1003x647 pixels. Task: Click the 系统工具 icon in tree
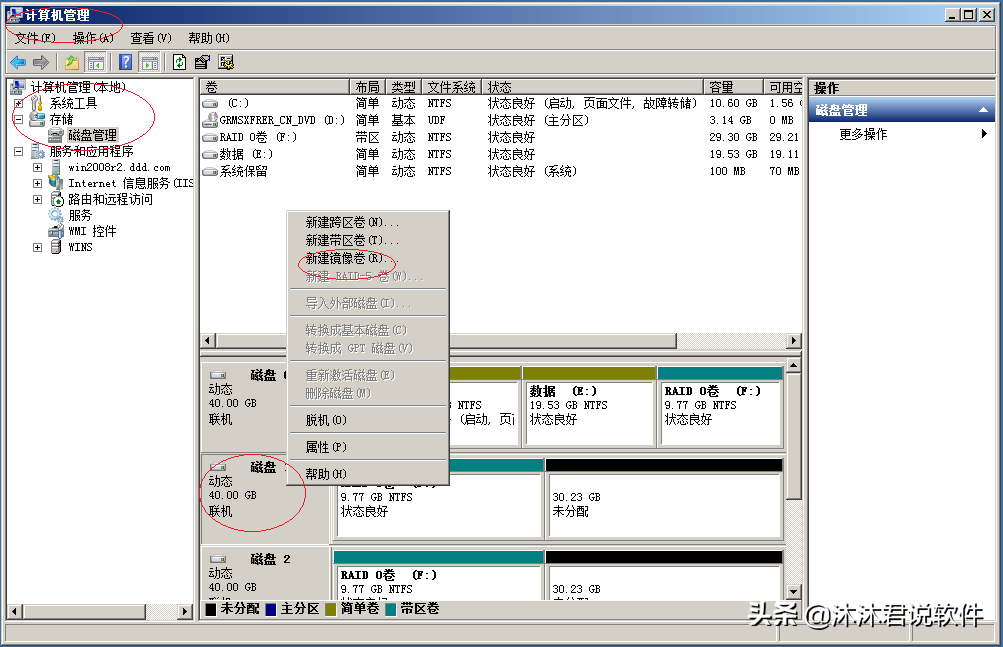[x=38, y=103]
